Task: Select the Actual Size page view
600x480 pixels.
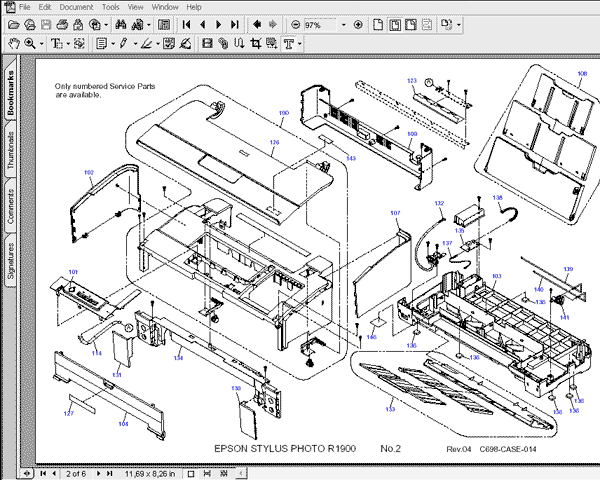Action: (x=378, y=25)
